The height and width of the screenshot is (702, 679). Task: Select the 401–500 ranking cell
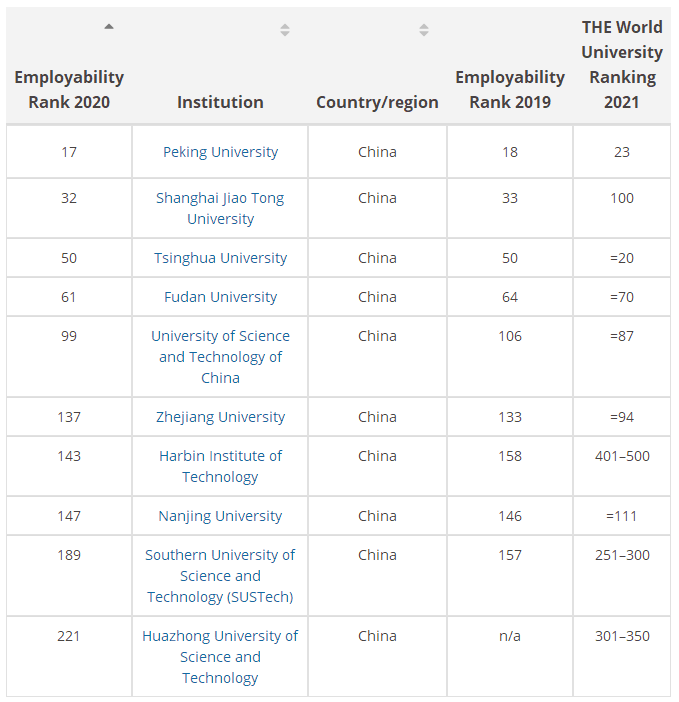coord(622,456)
